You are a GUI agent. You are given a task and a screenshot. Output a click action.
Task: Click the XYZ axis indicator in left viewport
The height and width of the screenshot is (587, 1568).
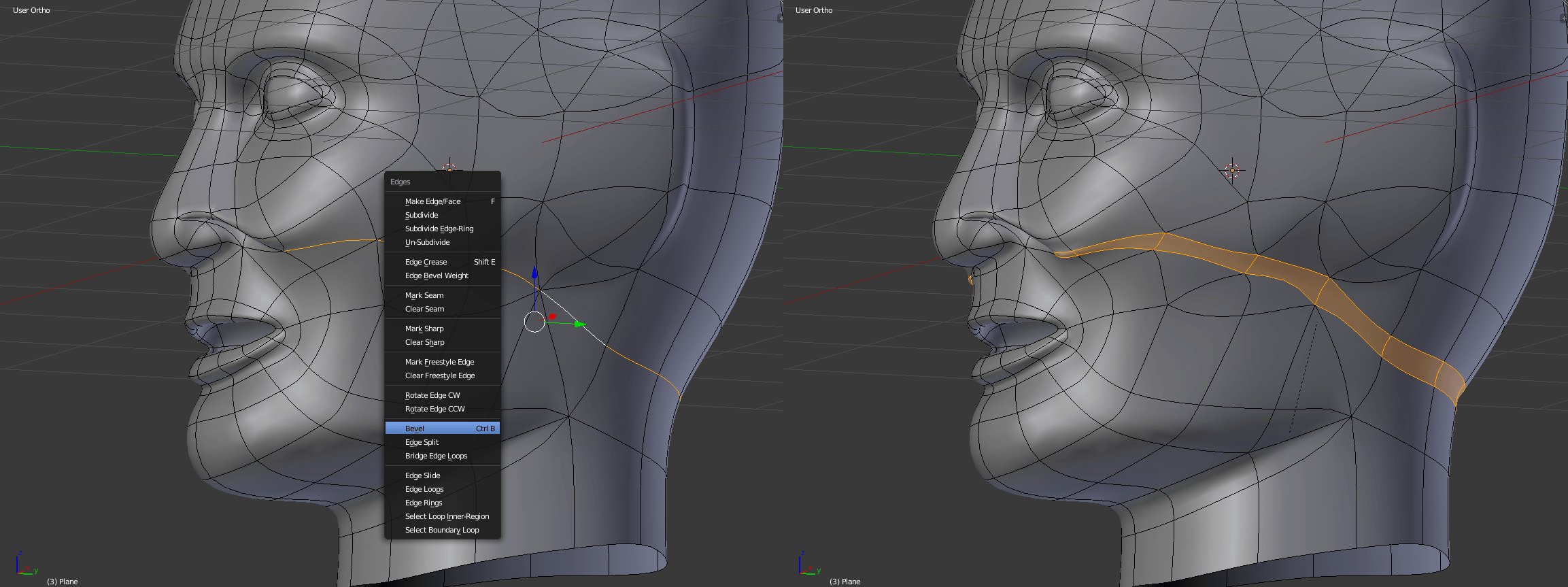pos(24,565)
